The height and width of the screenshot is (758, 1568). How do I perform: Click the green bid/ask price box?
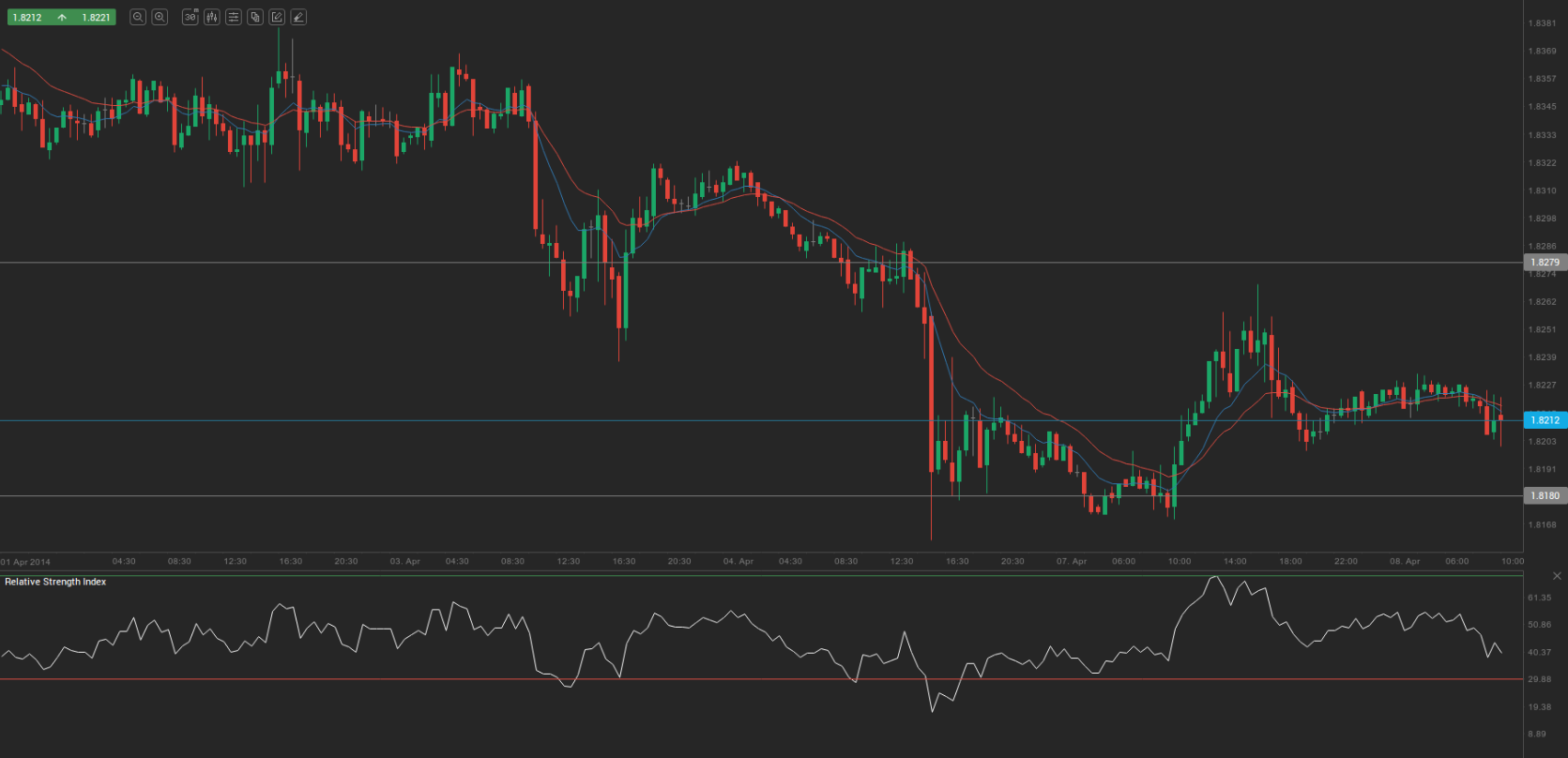[x=61, y=17]
